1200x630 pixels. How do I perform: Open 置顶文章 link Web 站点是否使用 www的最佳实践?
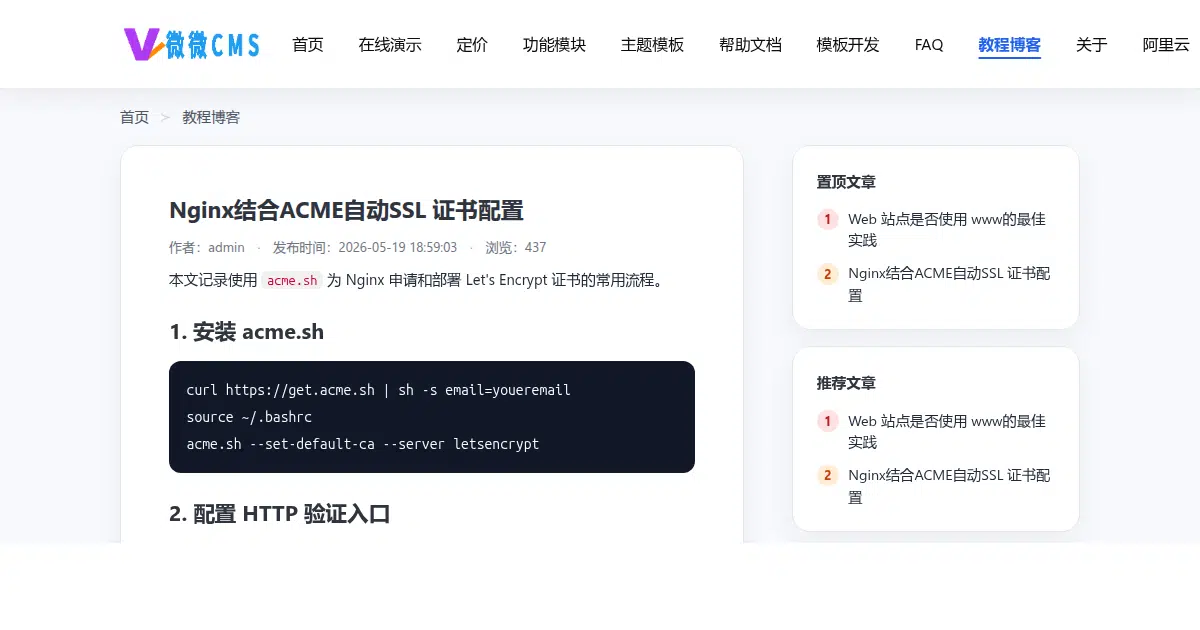click(x=947, y=229)
